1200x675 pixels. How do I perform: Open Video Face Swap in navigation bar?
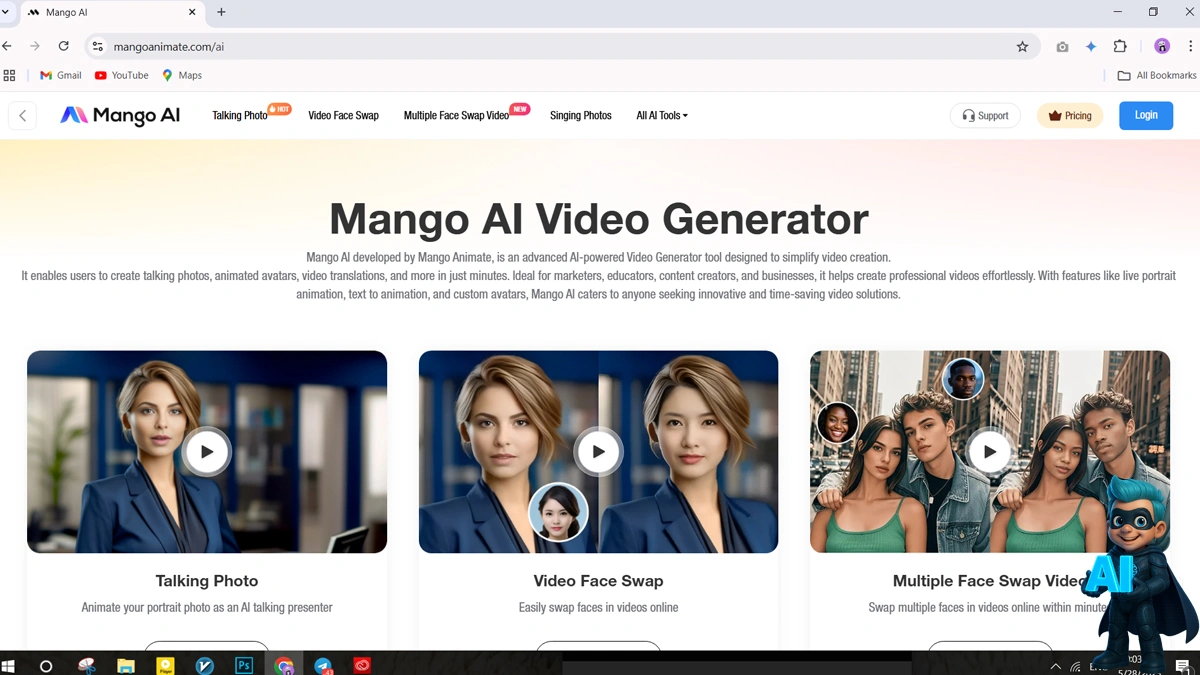(343, 115)
